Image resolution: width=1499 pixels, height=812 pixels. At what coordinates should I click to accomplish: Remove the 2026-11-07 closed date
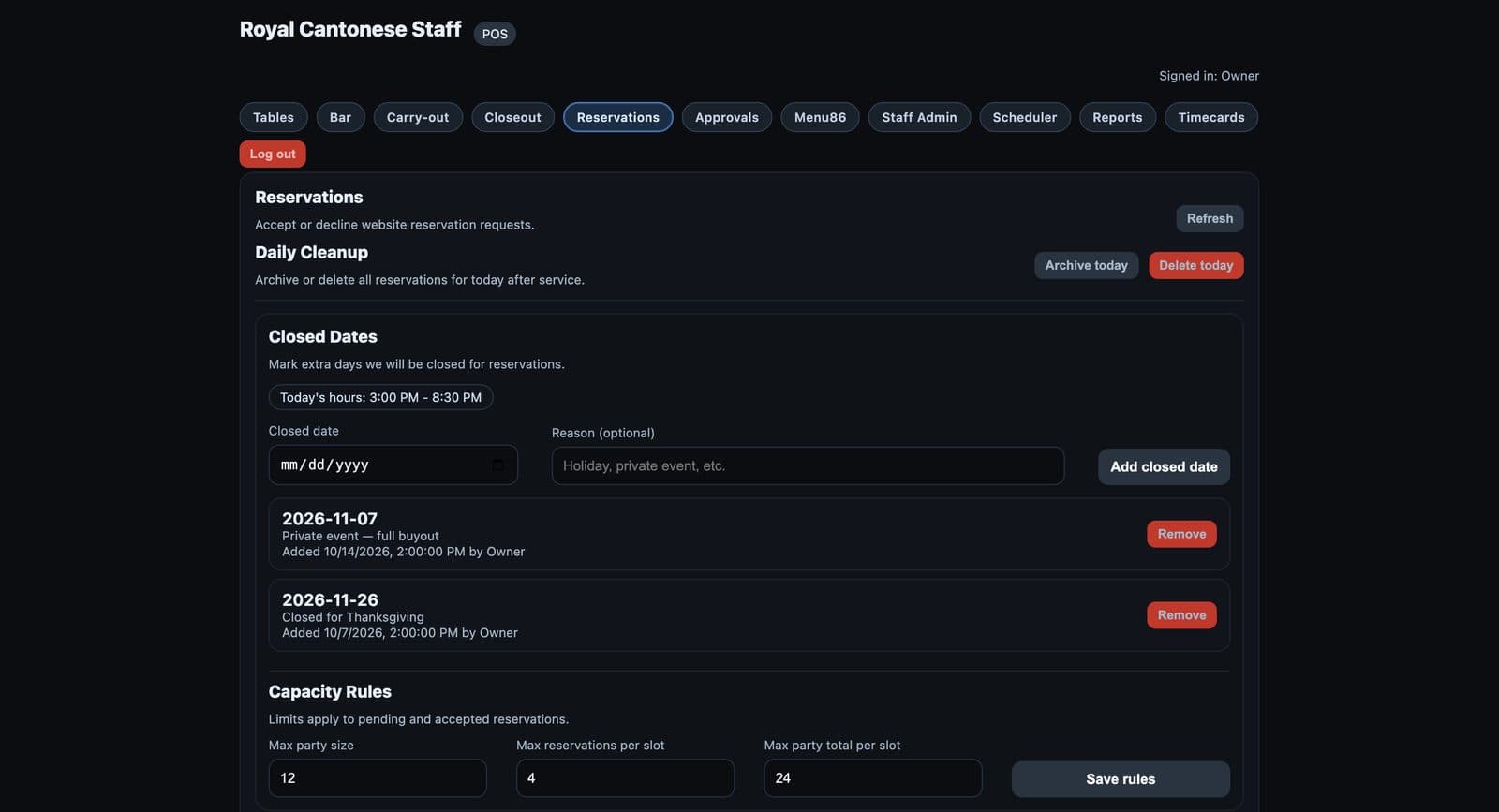click(x=1181, y=534)
